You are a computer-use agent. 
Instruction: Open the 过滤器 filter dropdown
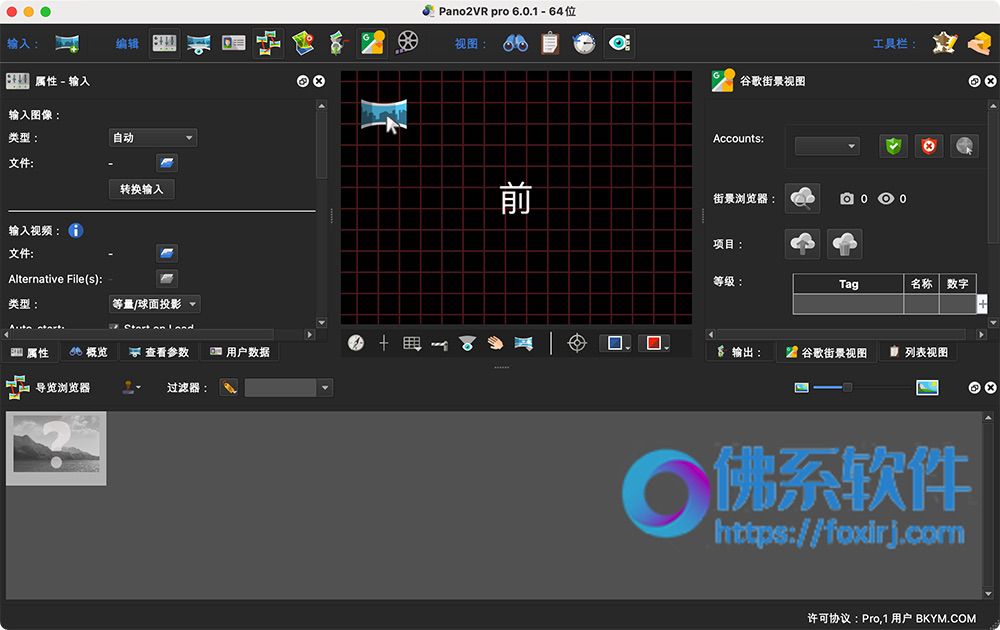[x=288, y=388]
